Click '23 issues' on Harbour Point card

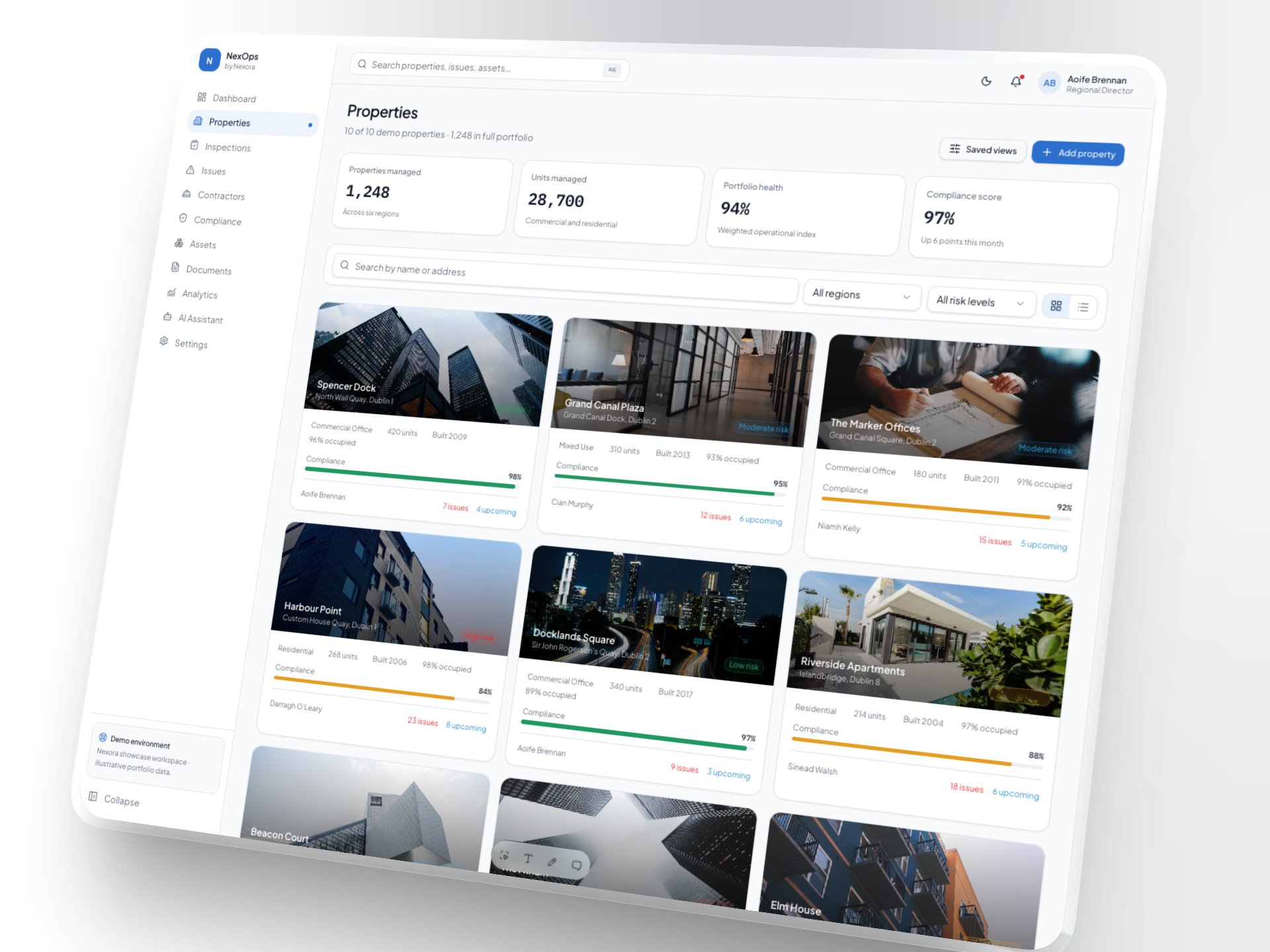click(423, 721)
